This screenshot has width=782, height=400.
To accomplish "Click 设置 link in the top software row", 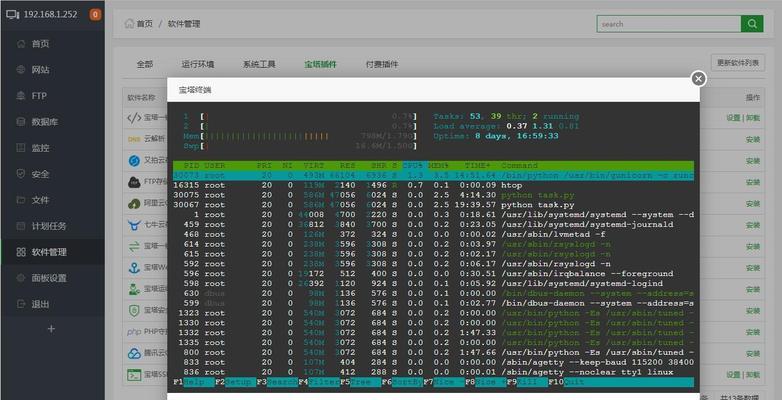I will pos(733,118).
